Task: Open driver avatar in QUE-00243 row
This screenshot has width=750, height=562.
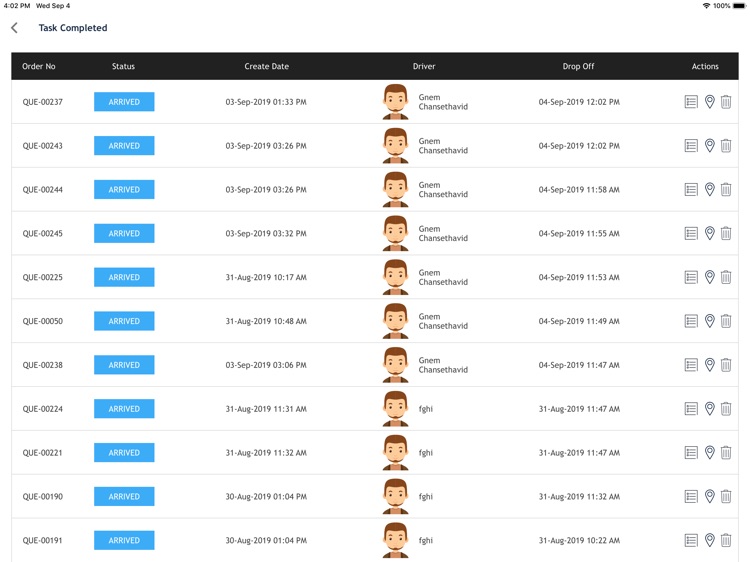Action: pos(396,145)
